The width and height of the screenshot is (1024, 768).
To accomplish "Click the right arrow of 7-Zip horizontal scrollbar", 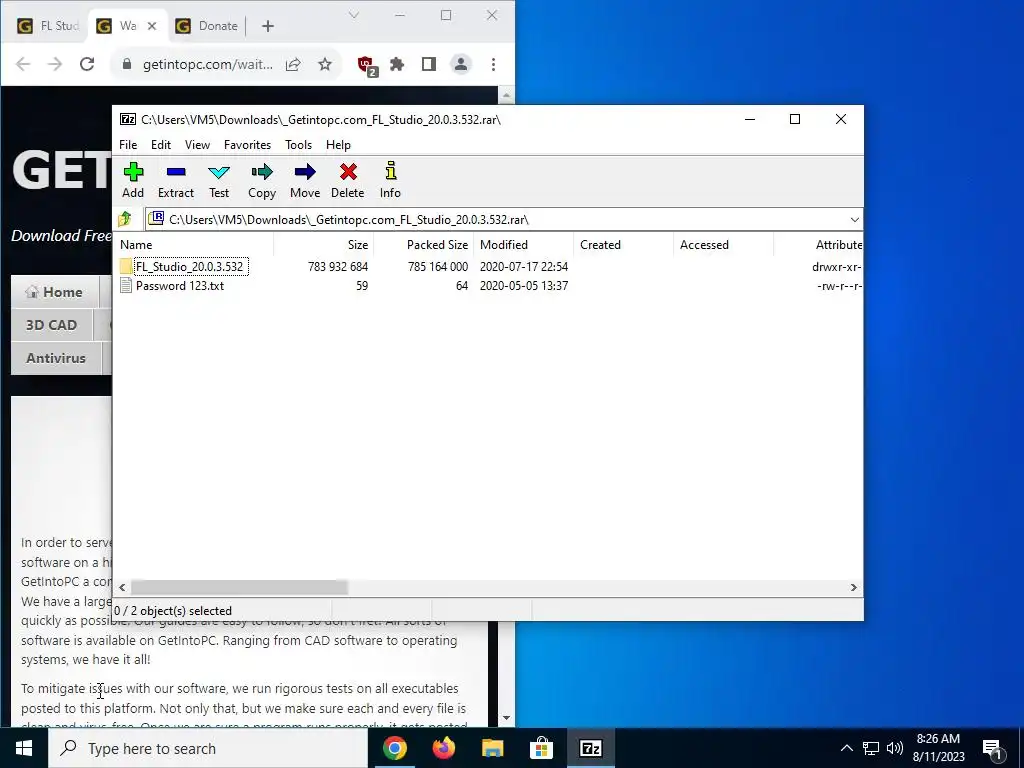I will tap(854, 587).
